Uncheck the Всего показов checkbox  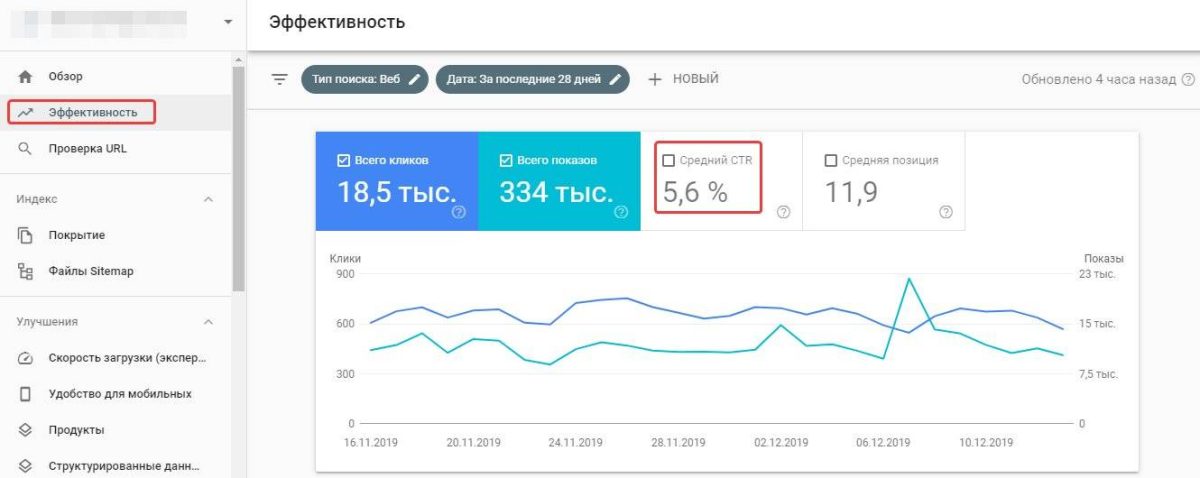pyautogui.click(x=506, y=160)
